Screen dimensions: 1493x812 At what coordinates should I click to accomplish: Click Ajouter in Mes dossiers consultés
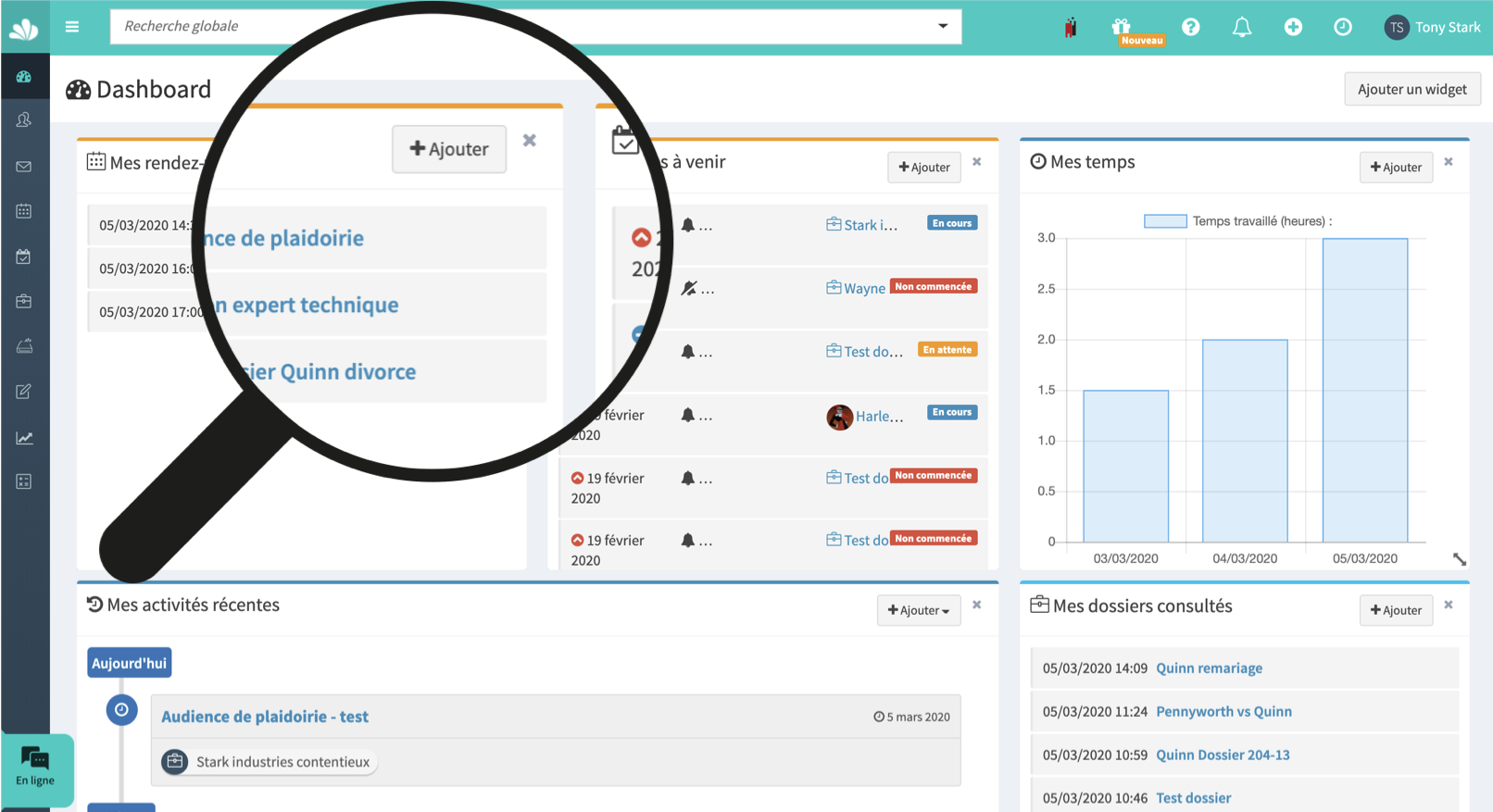point(1396,610)
